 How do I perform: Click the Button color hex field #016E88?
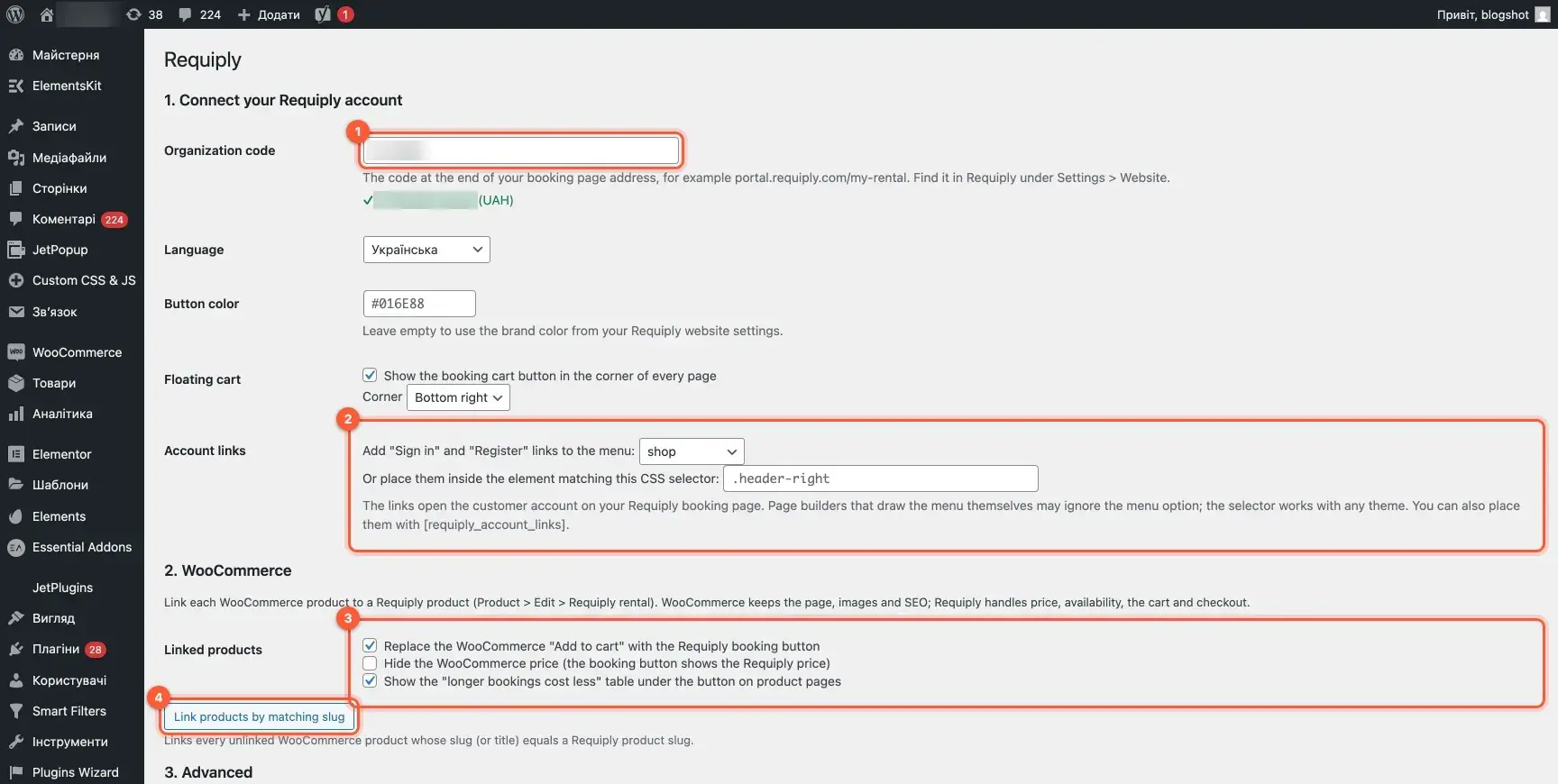(x=419, y=304)
